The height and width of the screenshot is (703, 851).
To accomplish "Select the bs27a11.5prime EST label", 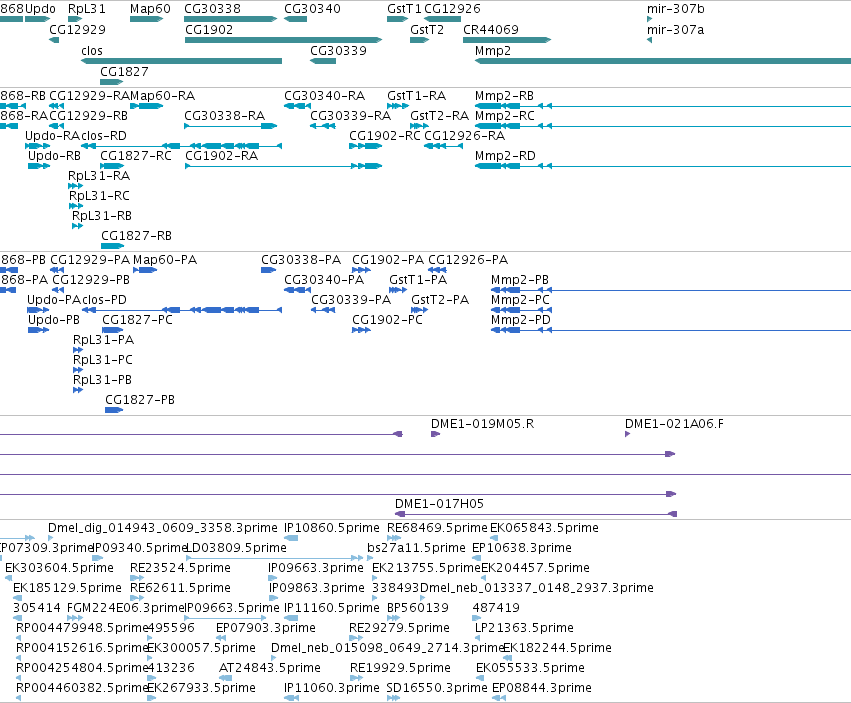I will click(x=416, y=548).
